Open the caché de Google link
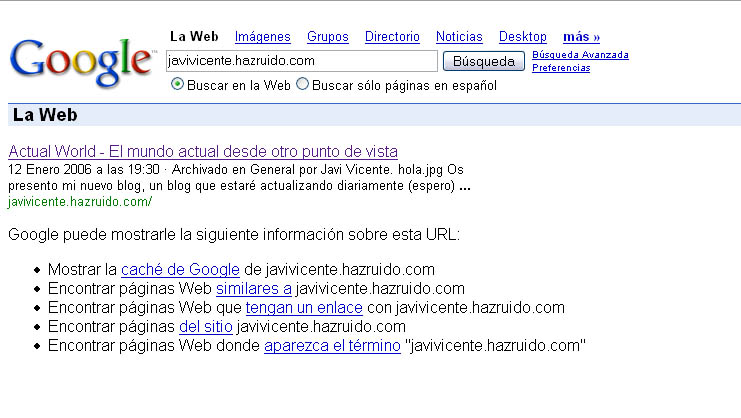Image resolution: width=741 pixels, height=418 pixels. pyautogui.click(x=180, y=270)
